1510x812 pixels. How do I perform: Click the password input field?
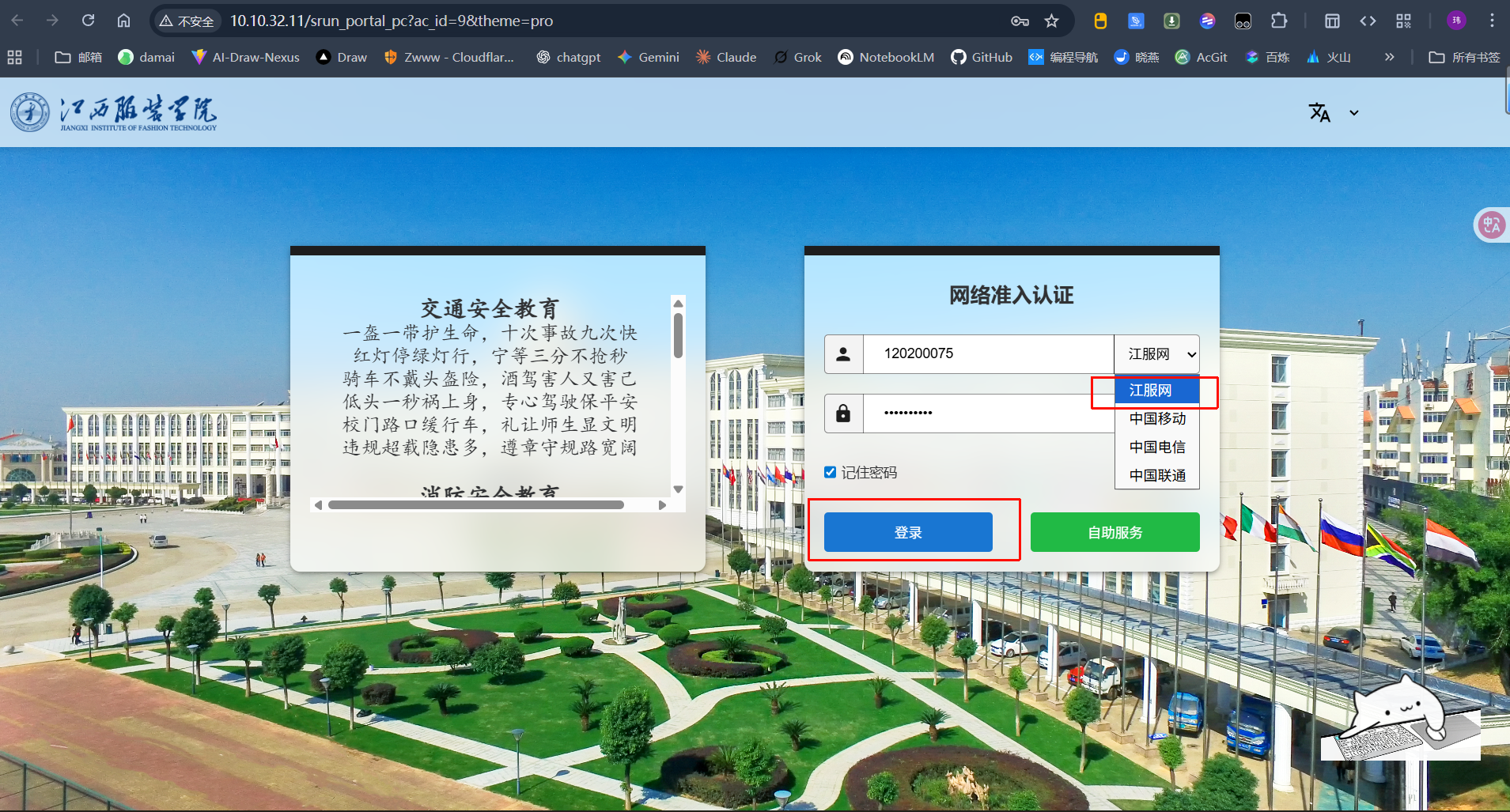(989, 414)
